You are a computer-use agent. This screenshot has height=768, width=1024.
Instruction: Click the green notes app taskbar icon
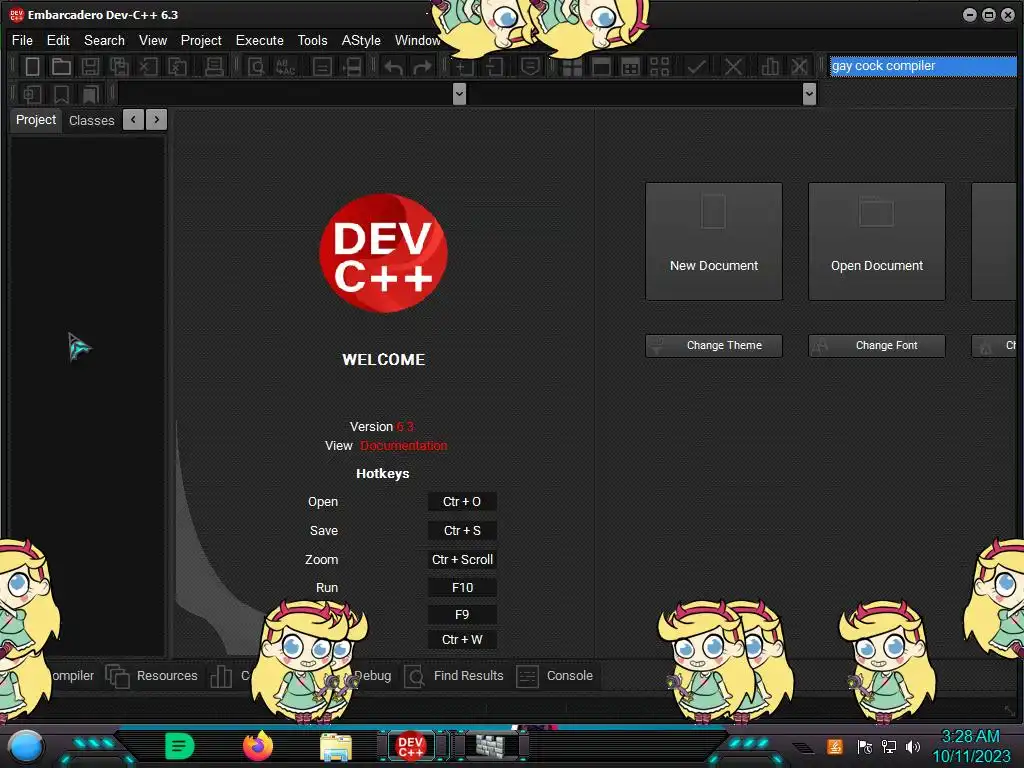click(x=180, y=746)
